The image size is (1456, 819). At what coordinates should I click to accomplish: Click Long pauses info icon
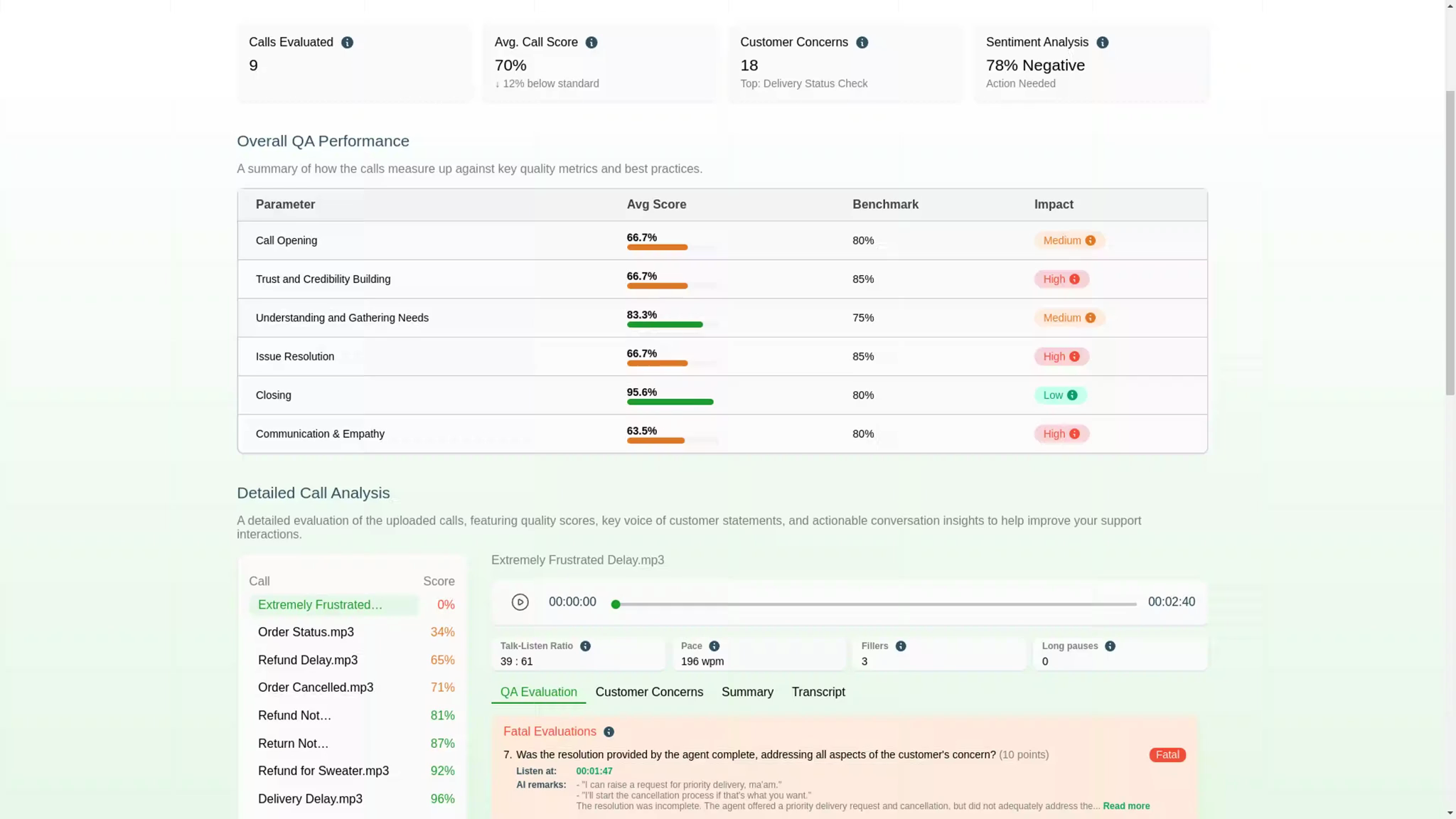click(x=1110, y=646)
